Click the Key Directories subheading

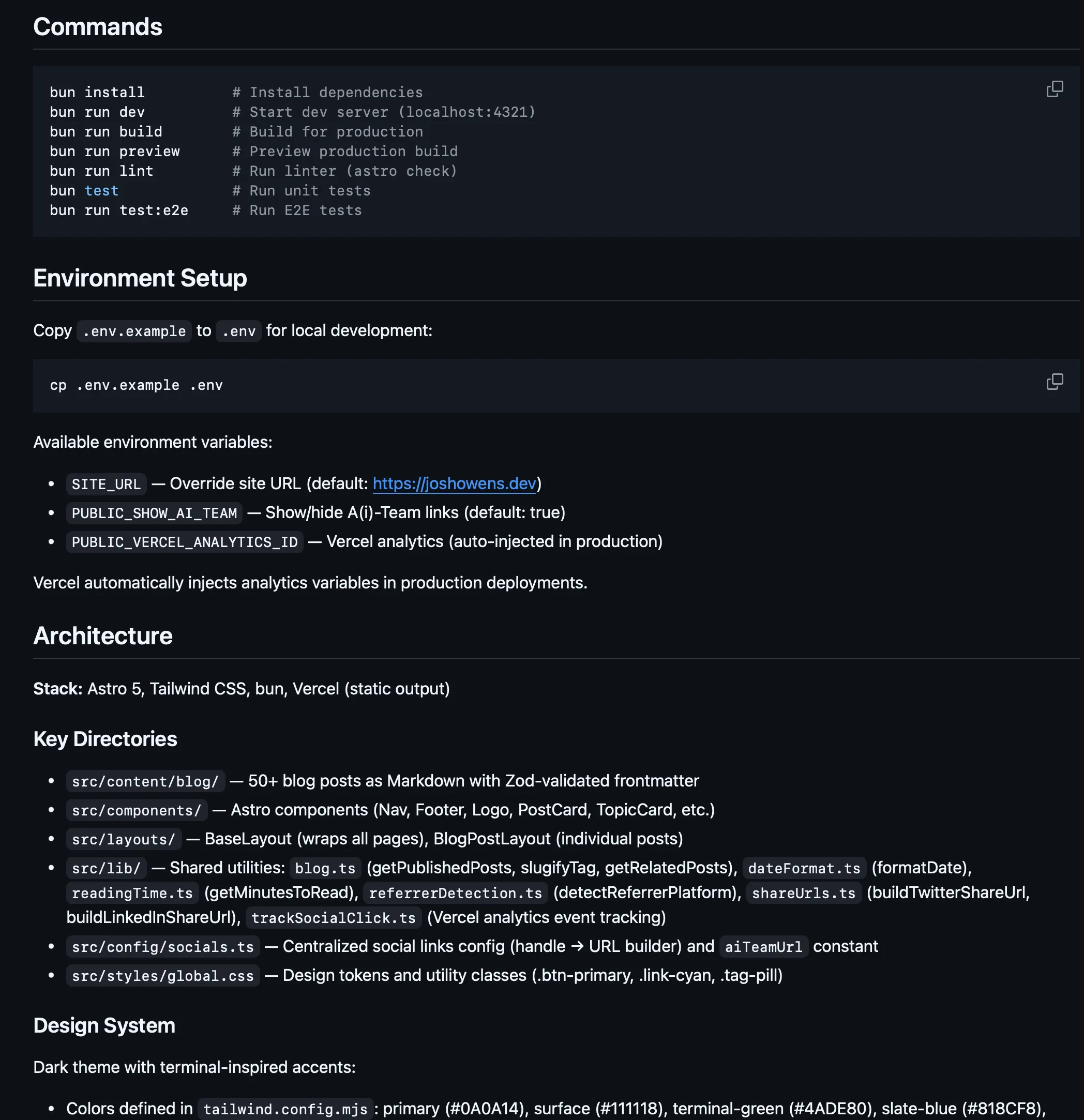[105, 739]
